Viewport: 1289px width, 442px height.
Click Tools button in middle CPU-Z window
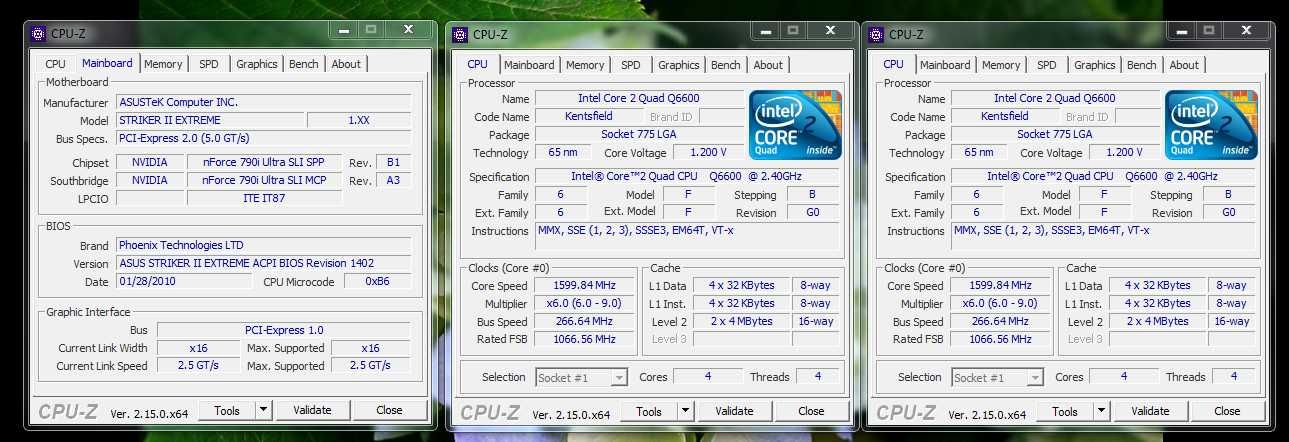click(649, 411)
